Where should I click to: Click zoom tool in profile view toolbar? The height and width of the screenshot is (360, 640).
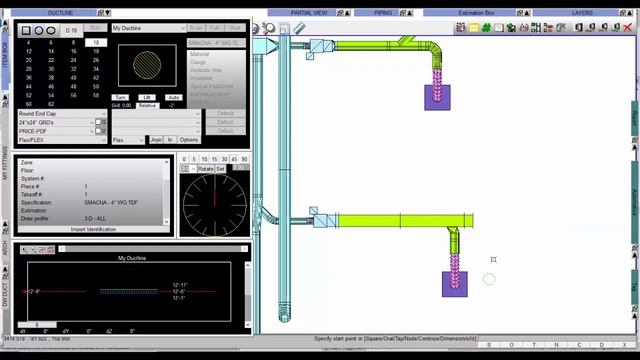coord(25,250)
